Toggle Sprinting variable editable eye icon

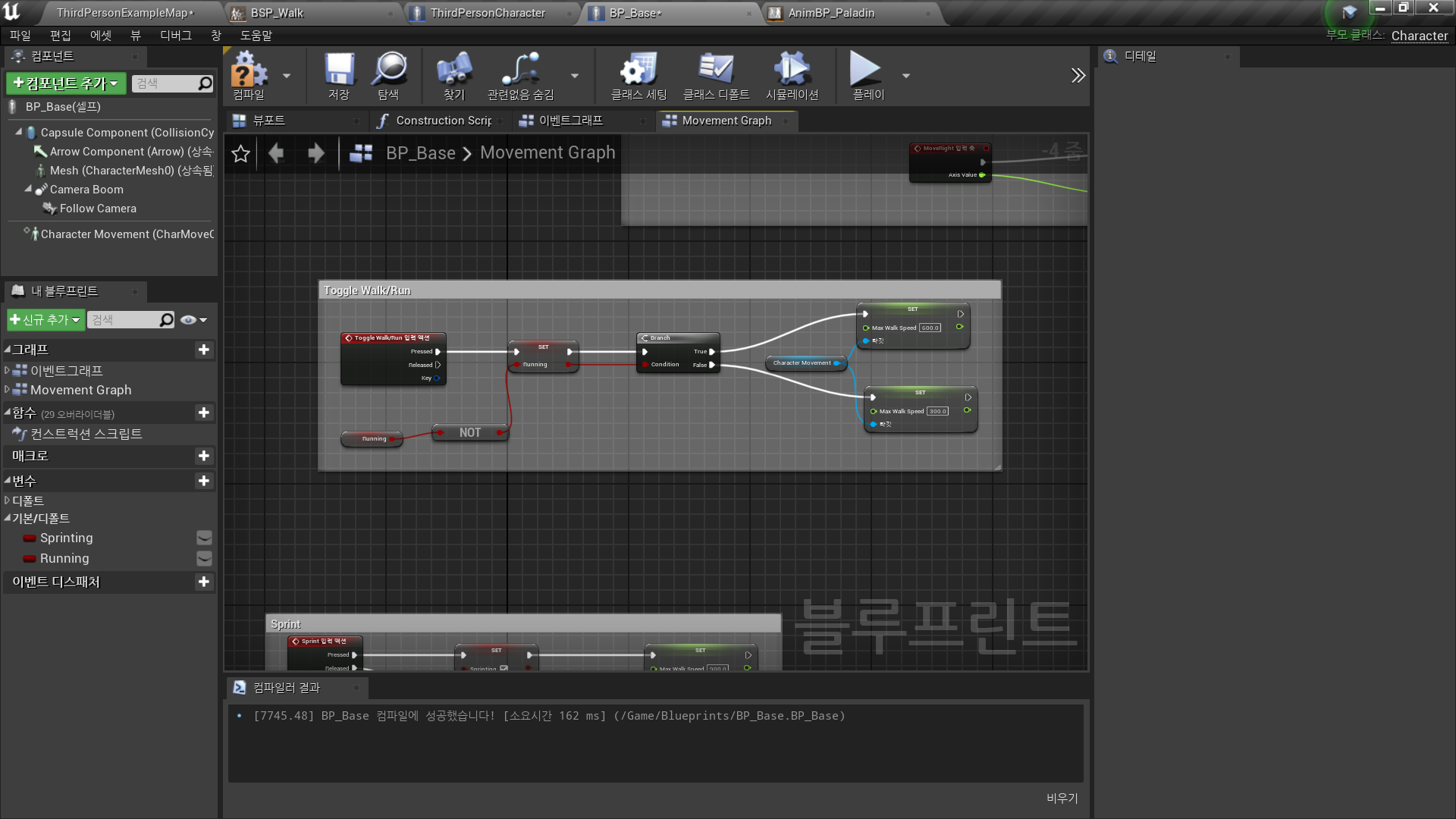[204, 538]
